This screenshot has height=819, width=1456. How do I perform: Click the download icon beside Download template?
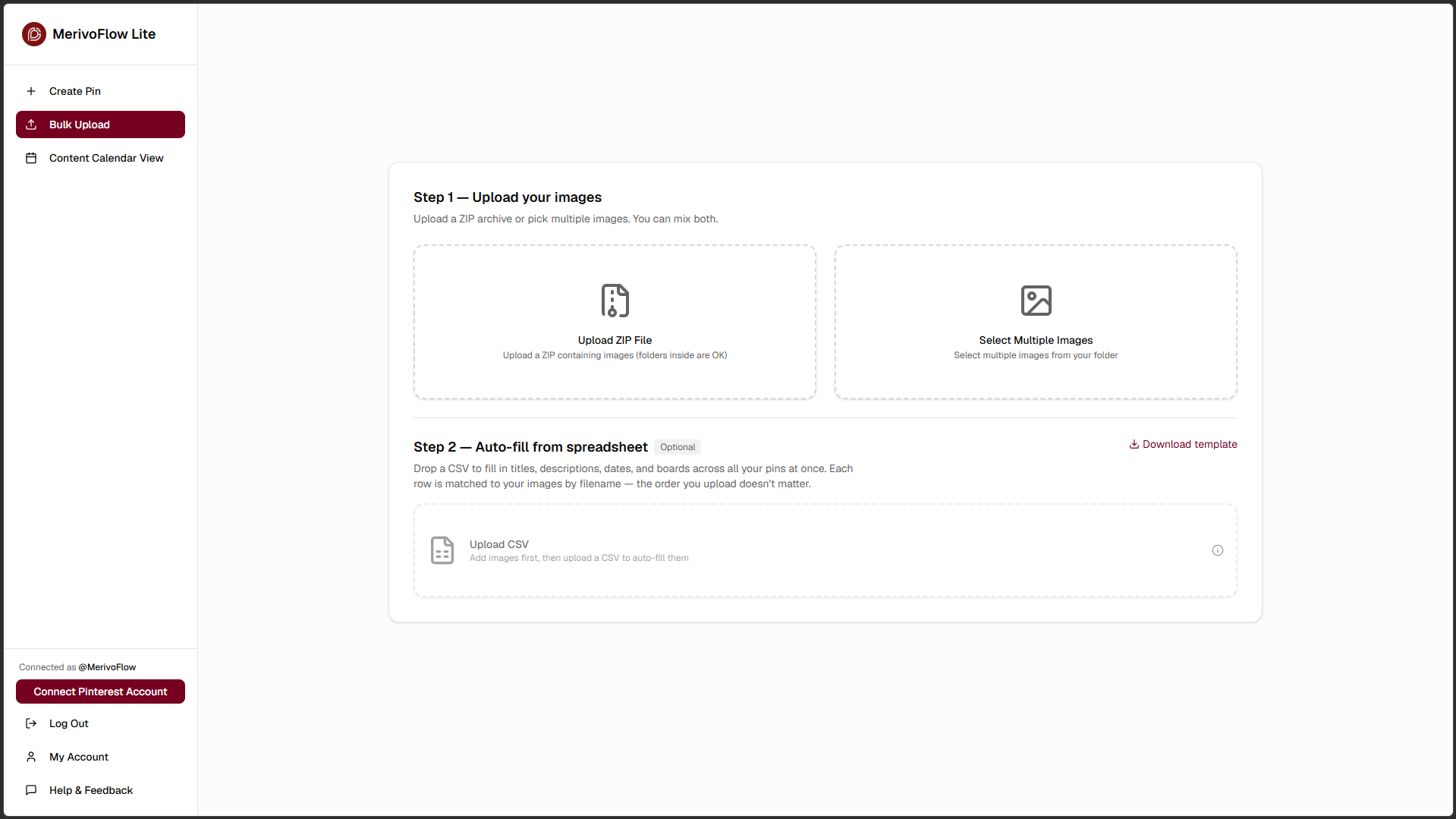(x=1134, y=444)
